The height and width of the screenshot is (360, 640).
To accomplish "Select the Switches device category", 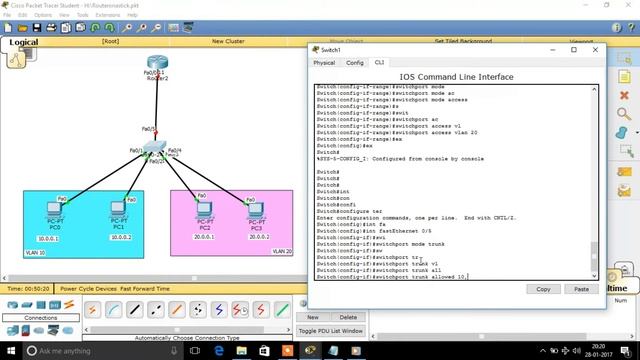I will (x=27, y=304).
